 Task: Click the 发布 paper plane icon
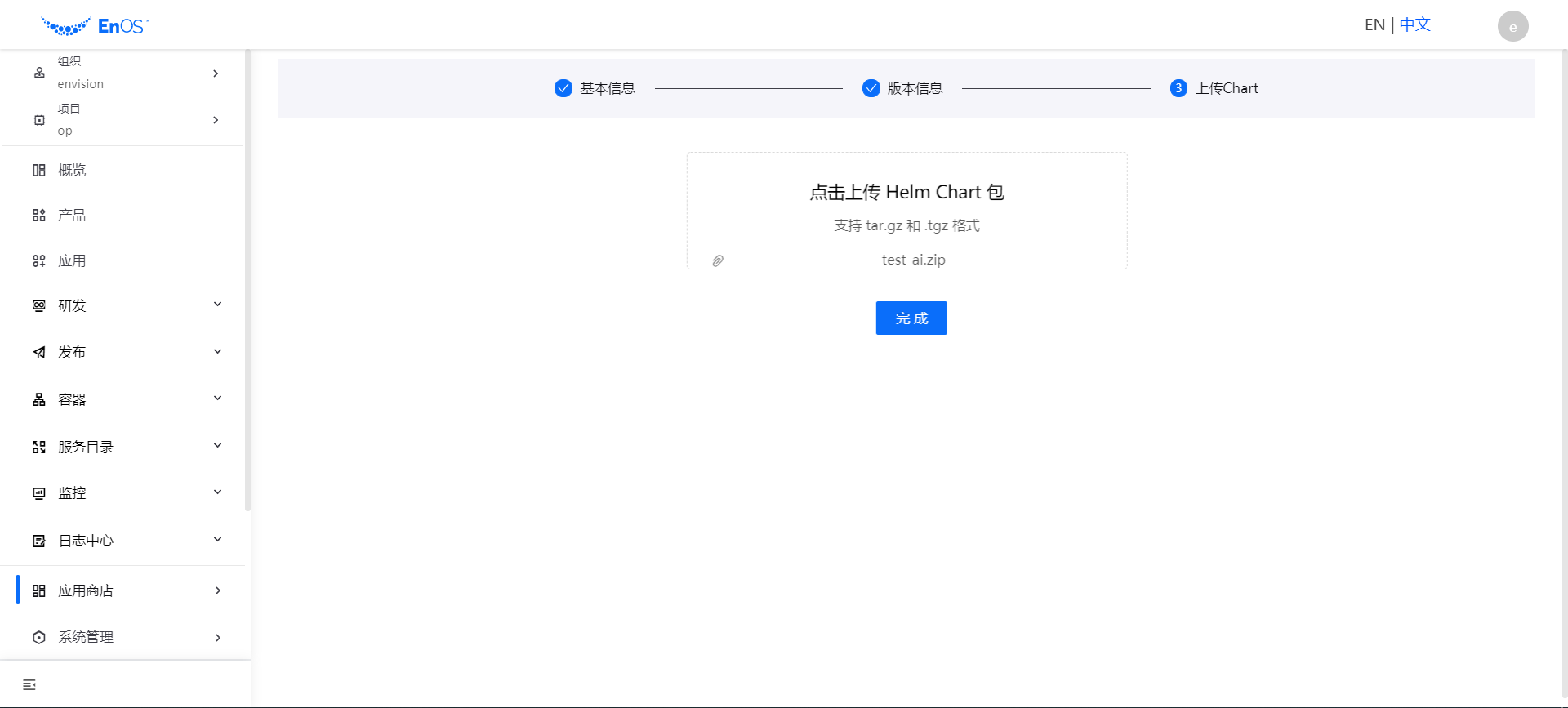point(39,353)
